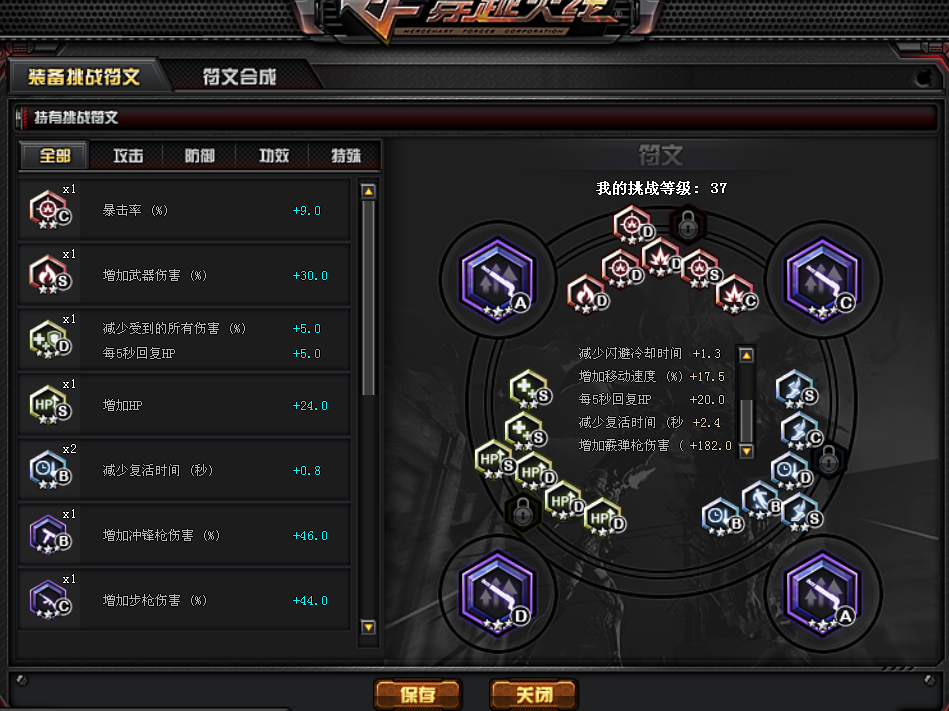Click the 增加HP S-rank rune icon in list
The height and width of the screenshot is (711, 949).
point(50,405)
